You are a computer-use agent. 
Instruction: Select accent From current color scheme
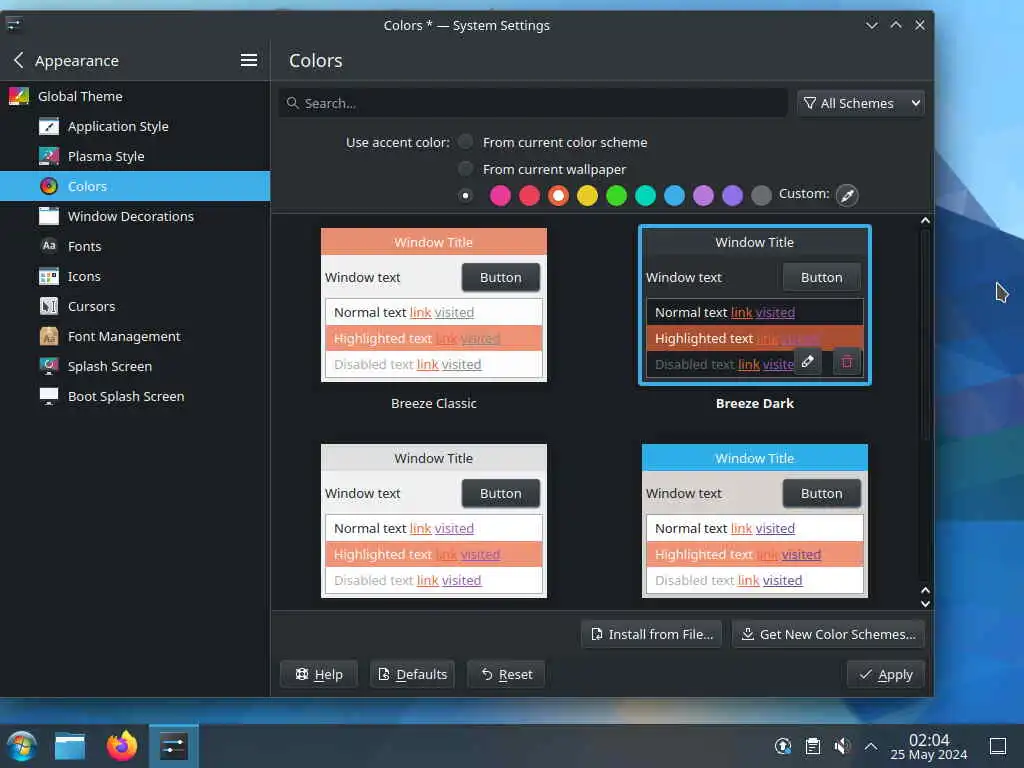click(465, 142)
